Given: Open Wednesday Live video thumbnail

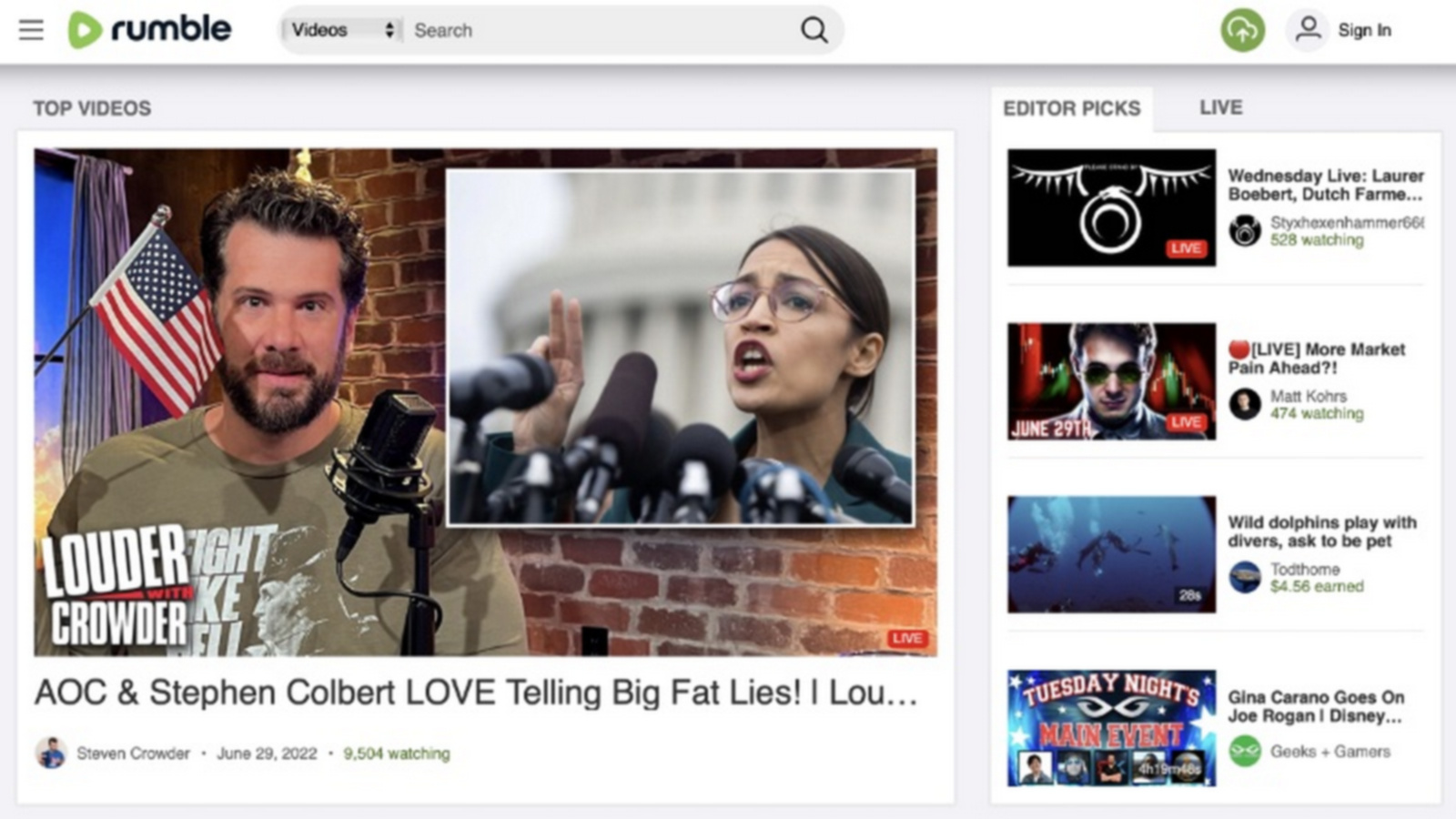Looking at the screenshot, I should 1111,207.
